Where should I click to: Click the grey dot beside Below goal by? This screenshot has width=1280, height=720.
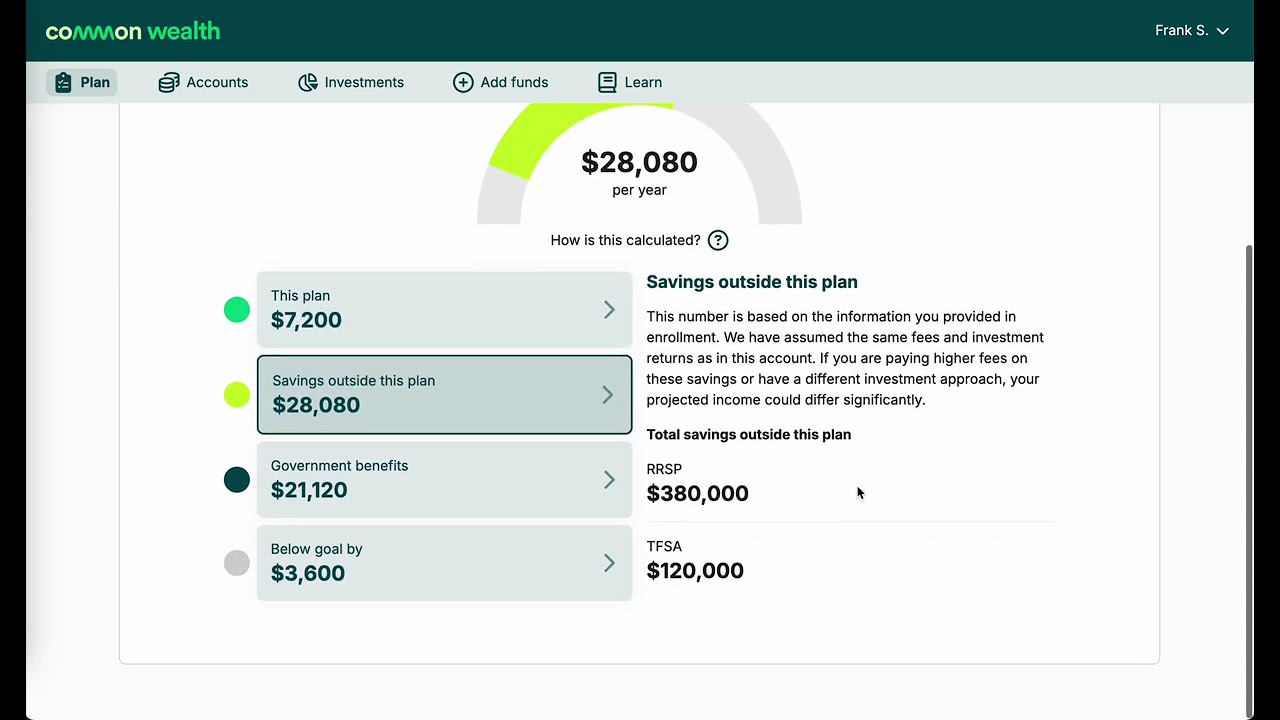237,563
